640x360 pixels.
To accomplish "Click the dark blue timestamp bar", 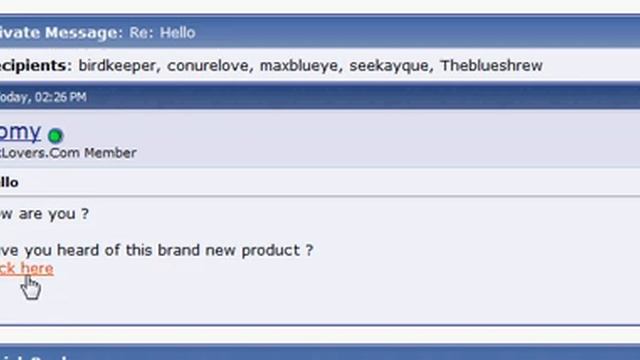I will pos(320,97).
